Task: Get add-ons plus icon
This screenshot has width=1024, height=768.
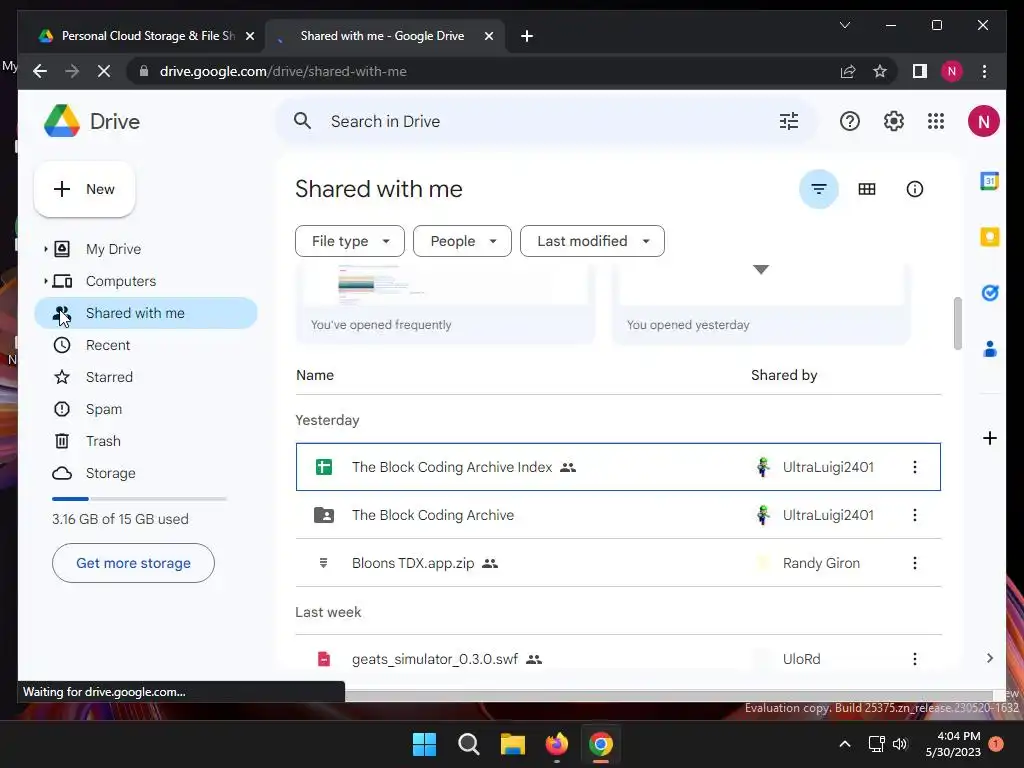Action: coord(989,438)
